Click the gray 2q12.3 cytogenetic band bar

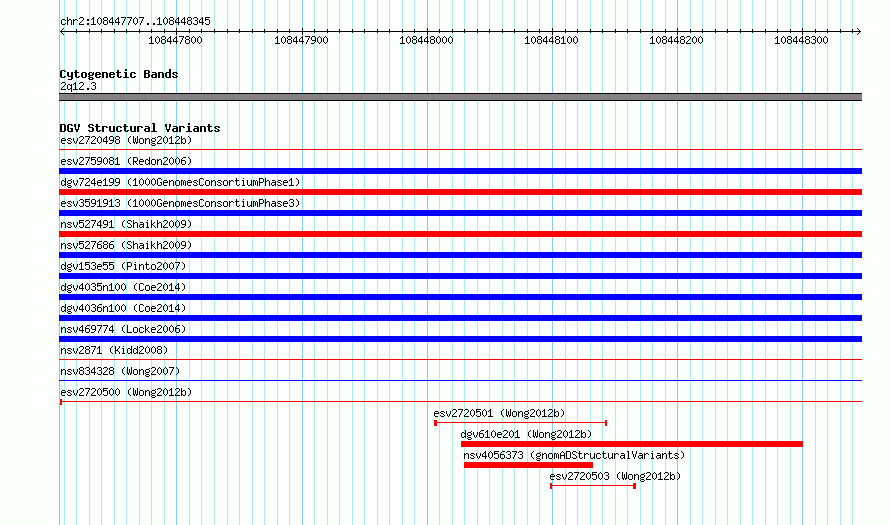[460, 97]
